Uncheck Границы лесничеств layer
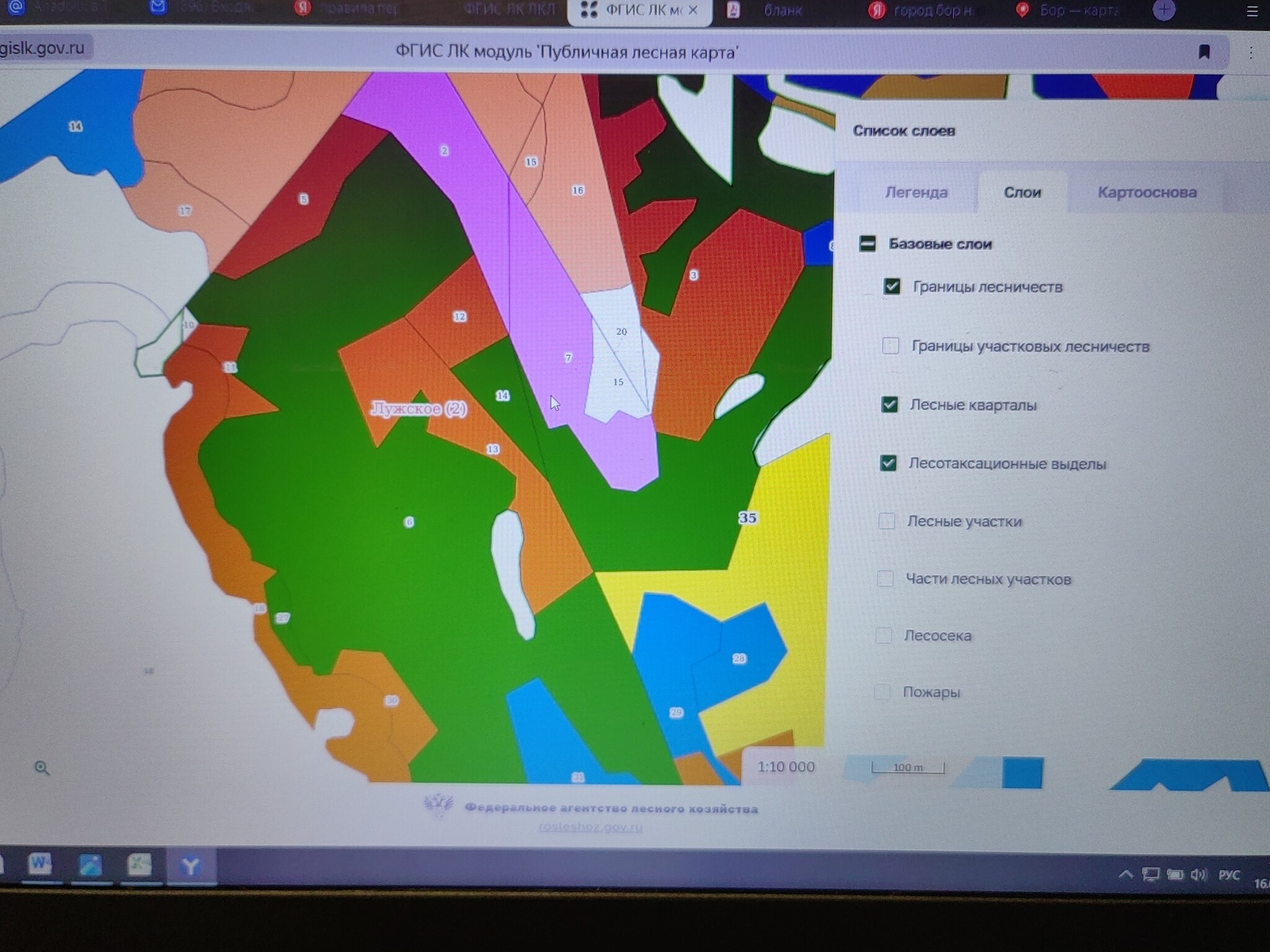The image size is (1270, 952). (892, 286)
